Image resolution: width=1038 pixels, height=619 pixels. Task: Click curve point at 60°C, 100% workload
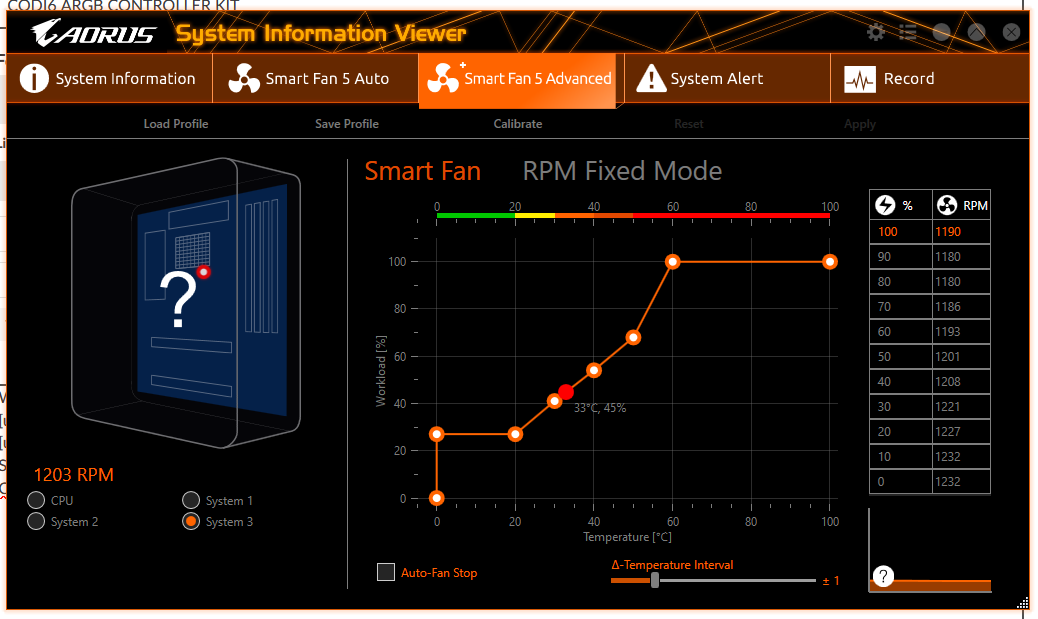click(x=673, y=262)
